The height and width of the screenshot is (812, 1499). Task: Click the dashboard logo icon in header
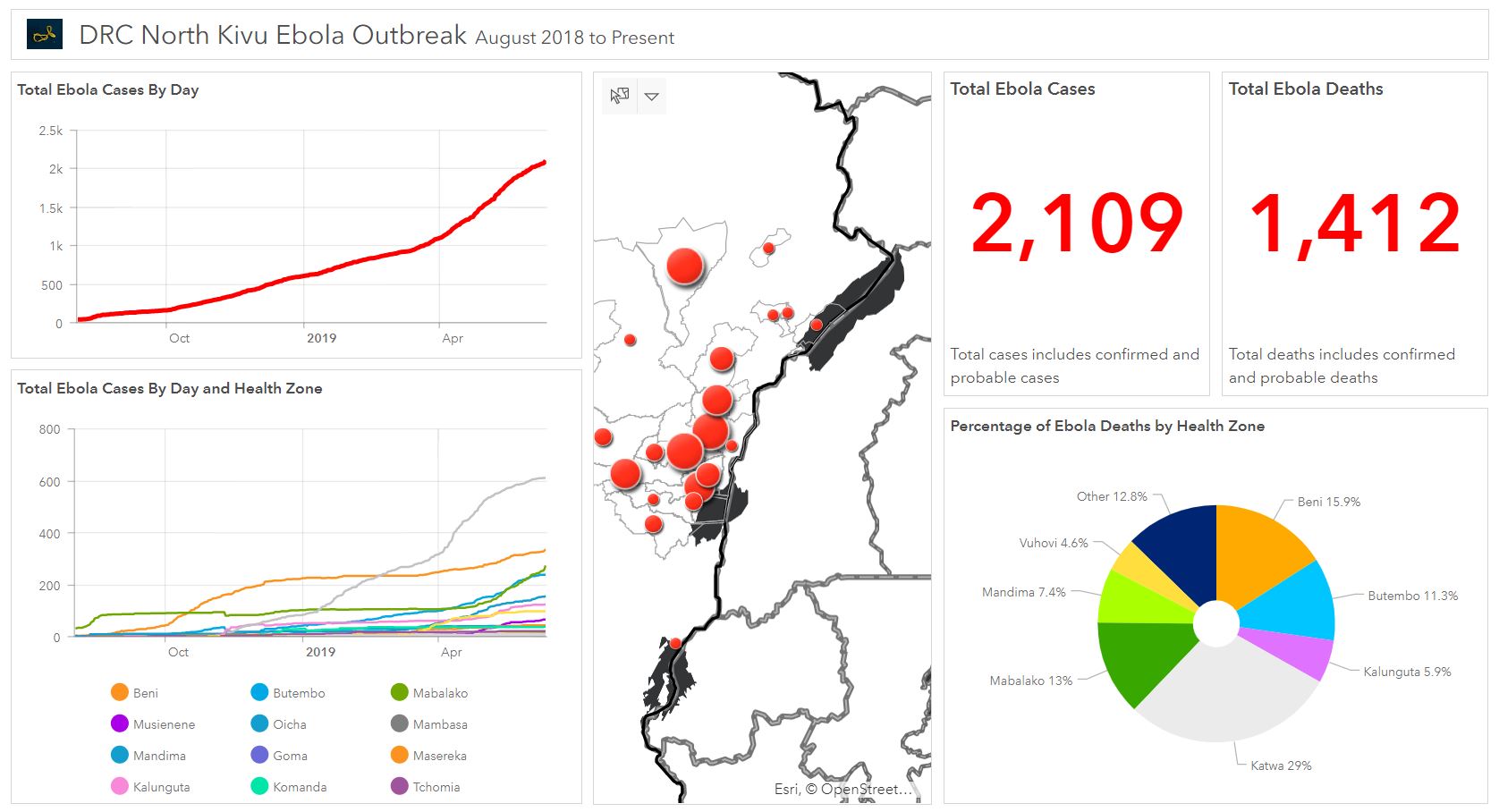point(45,35)
